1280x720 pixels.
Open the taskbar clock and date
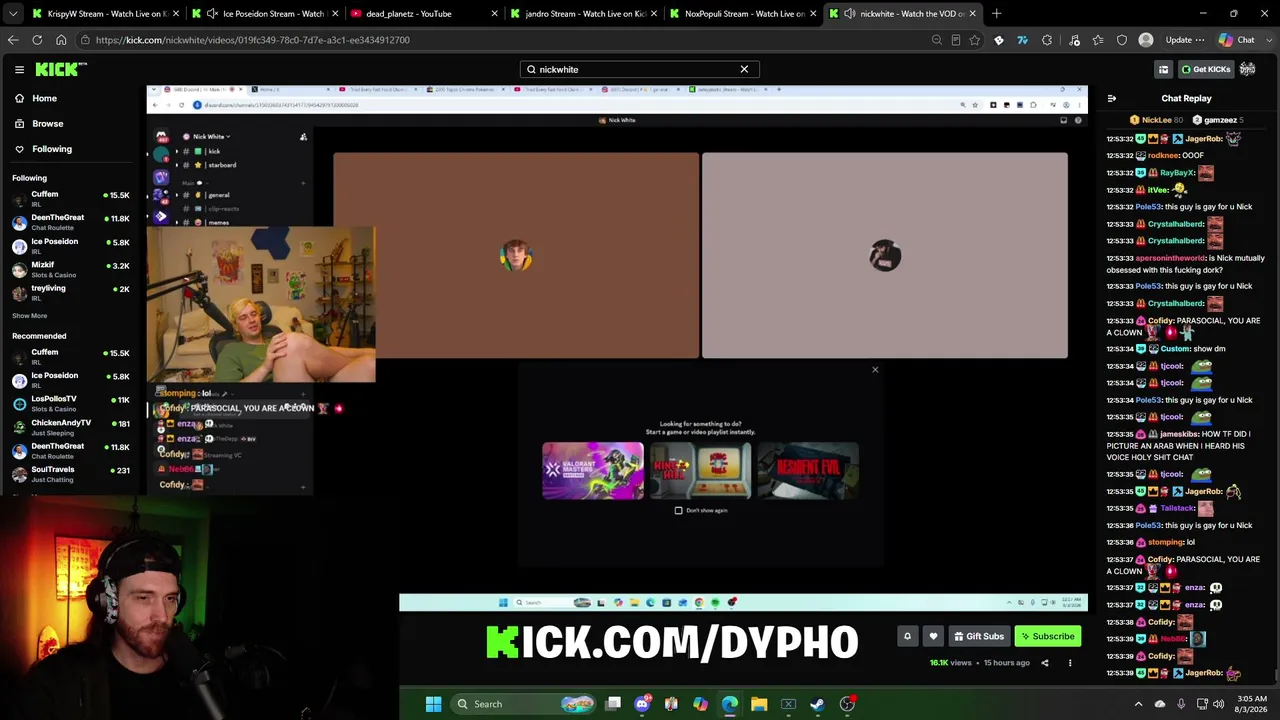[1252, 704]
